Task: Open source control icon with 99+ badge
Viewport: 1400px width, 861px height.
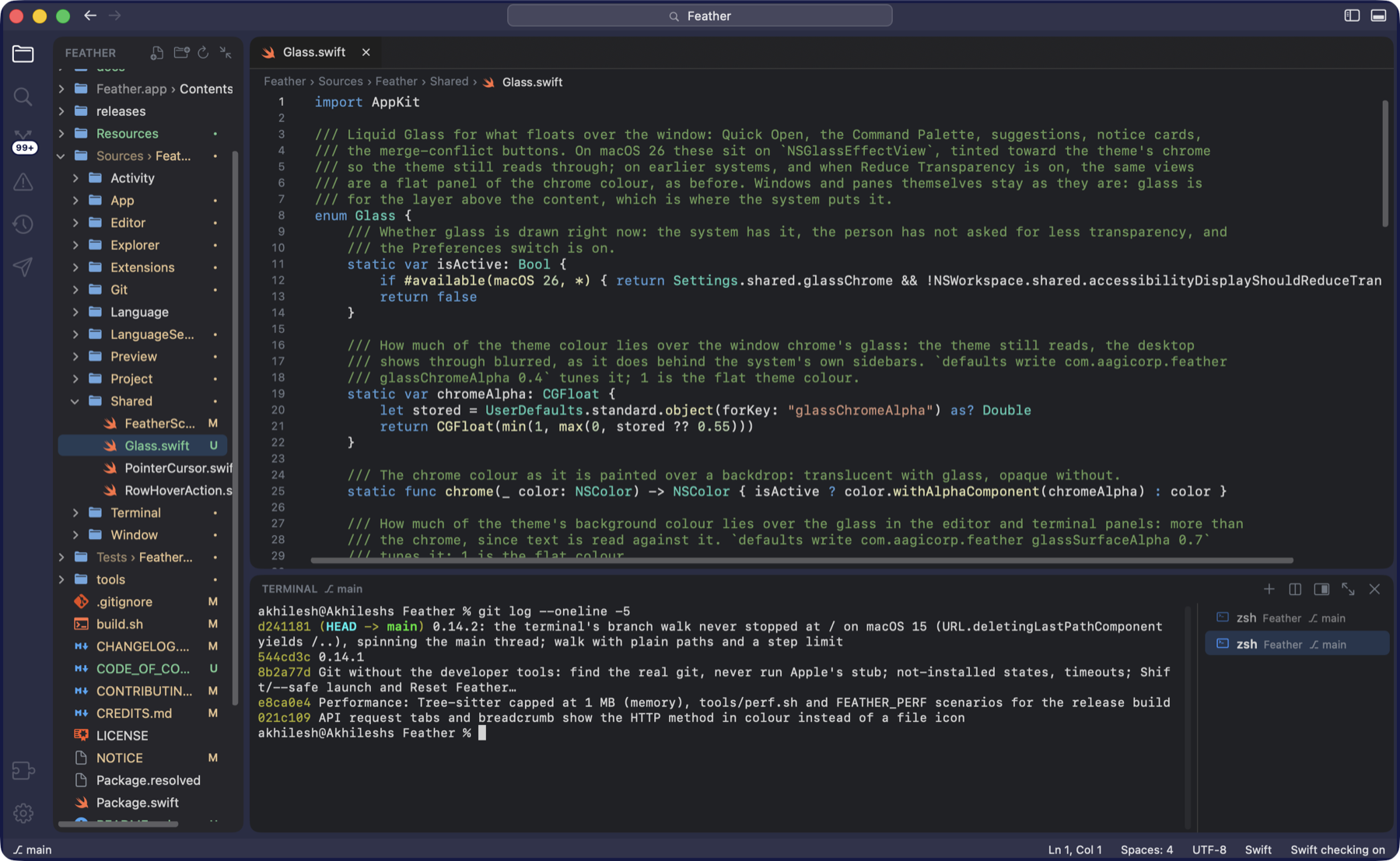Action: pos(23,141)
